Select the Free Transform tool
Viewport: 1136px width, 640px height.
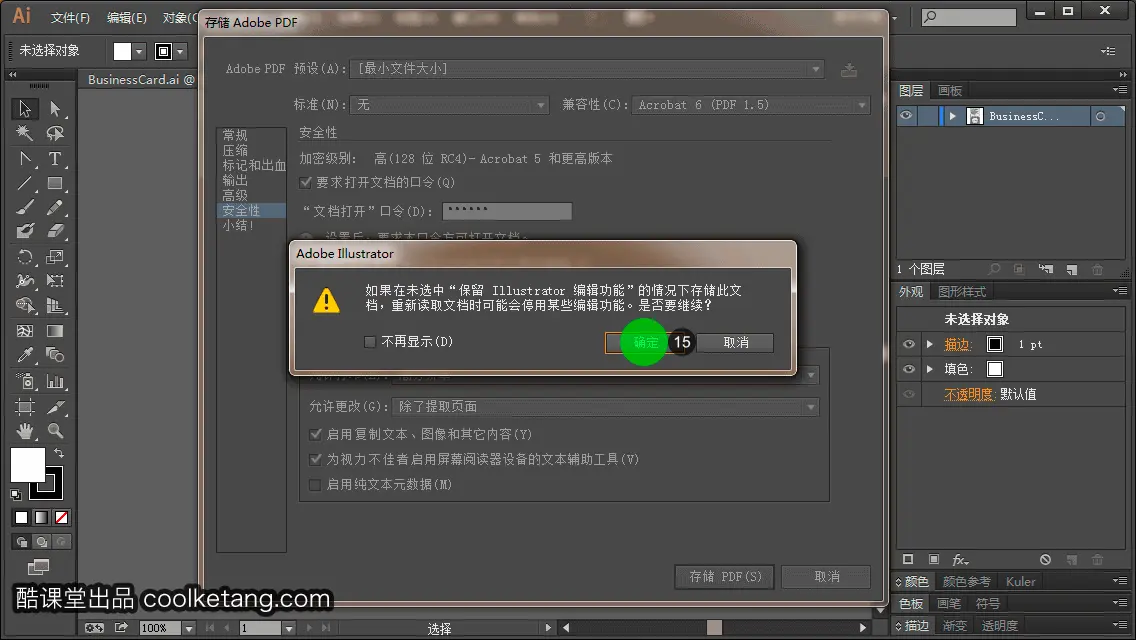pos(55,280)
